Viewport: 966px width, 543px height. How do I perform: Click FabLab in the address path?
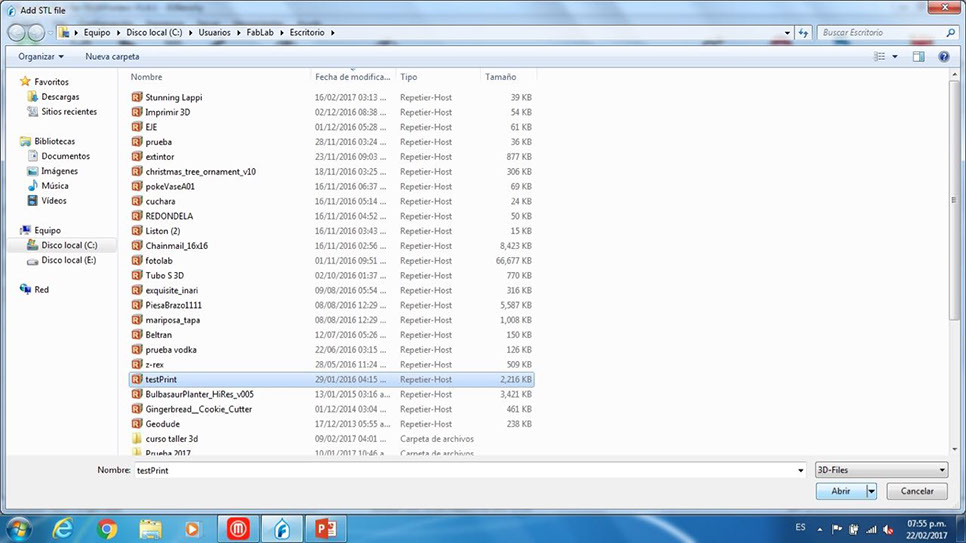pyautogui.click(x=260, y=33)
